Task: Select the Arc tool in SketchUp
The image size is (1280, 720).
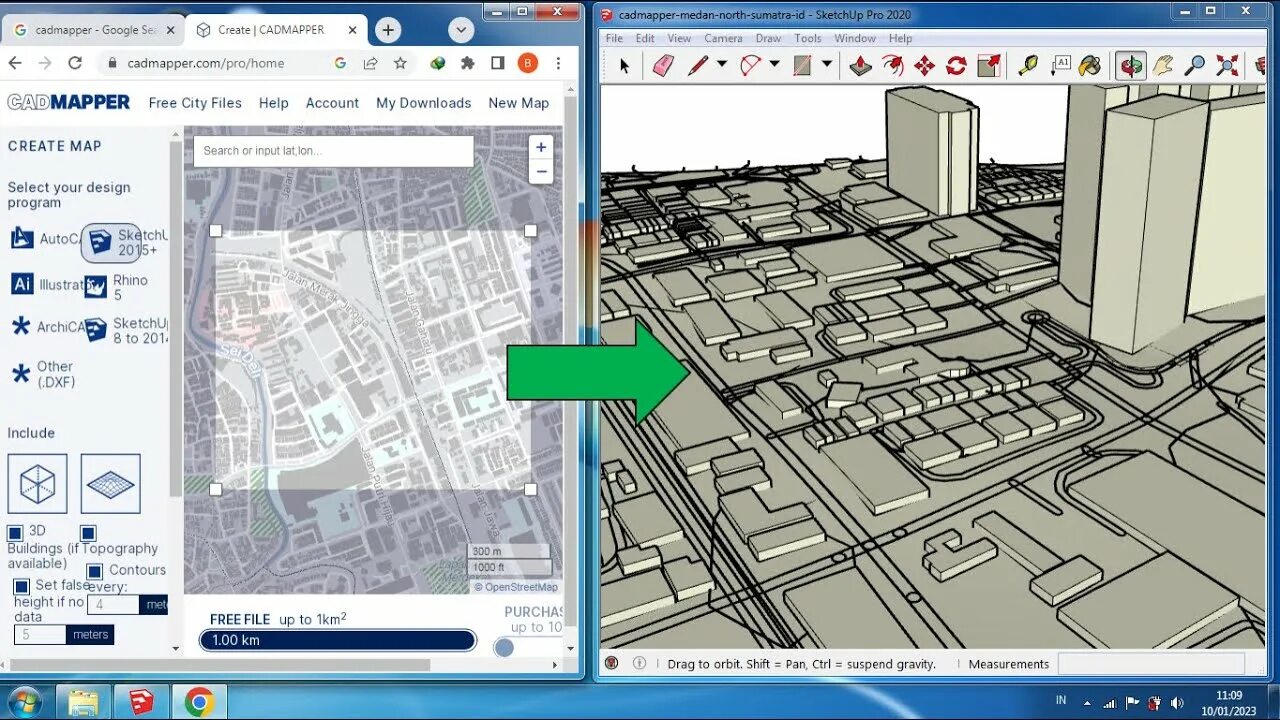Action: click(750, 66)
